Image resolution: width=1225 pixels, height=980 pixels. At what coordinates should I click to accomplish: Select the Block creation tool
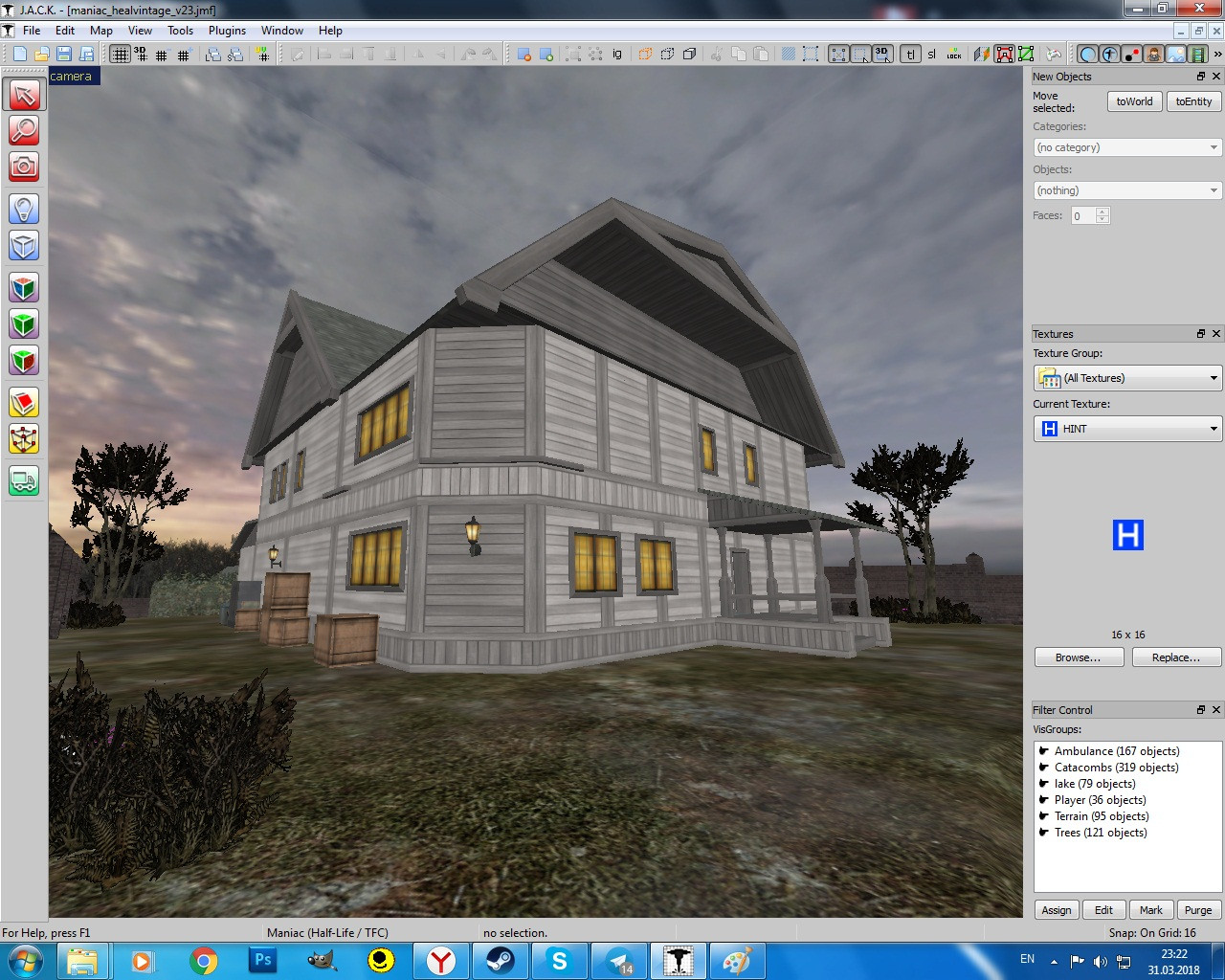tap(24, 245)
